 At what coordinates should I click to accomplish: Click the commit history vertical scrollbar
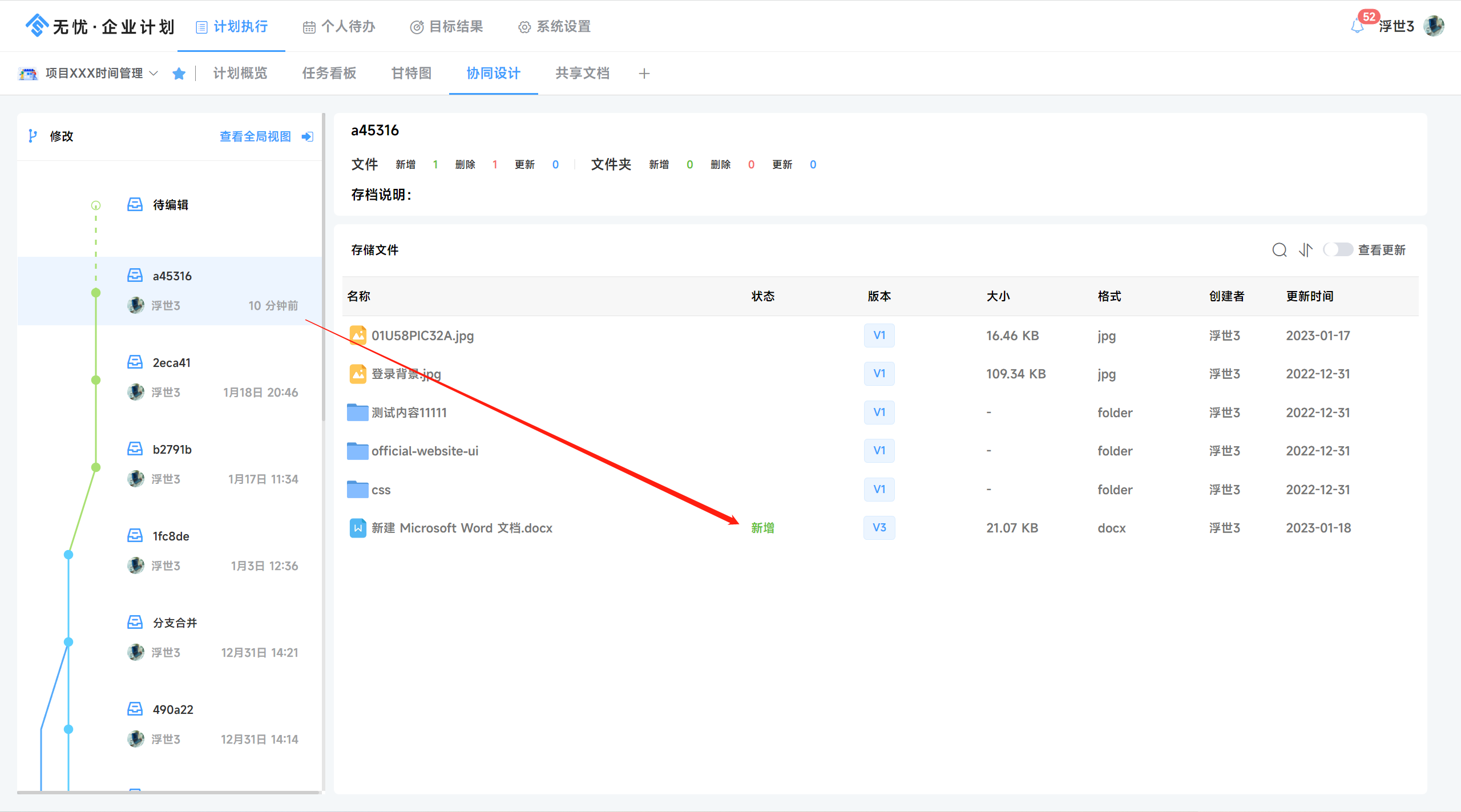pyautogui.click(x=324, y=268)
